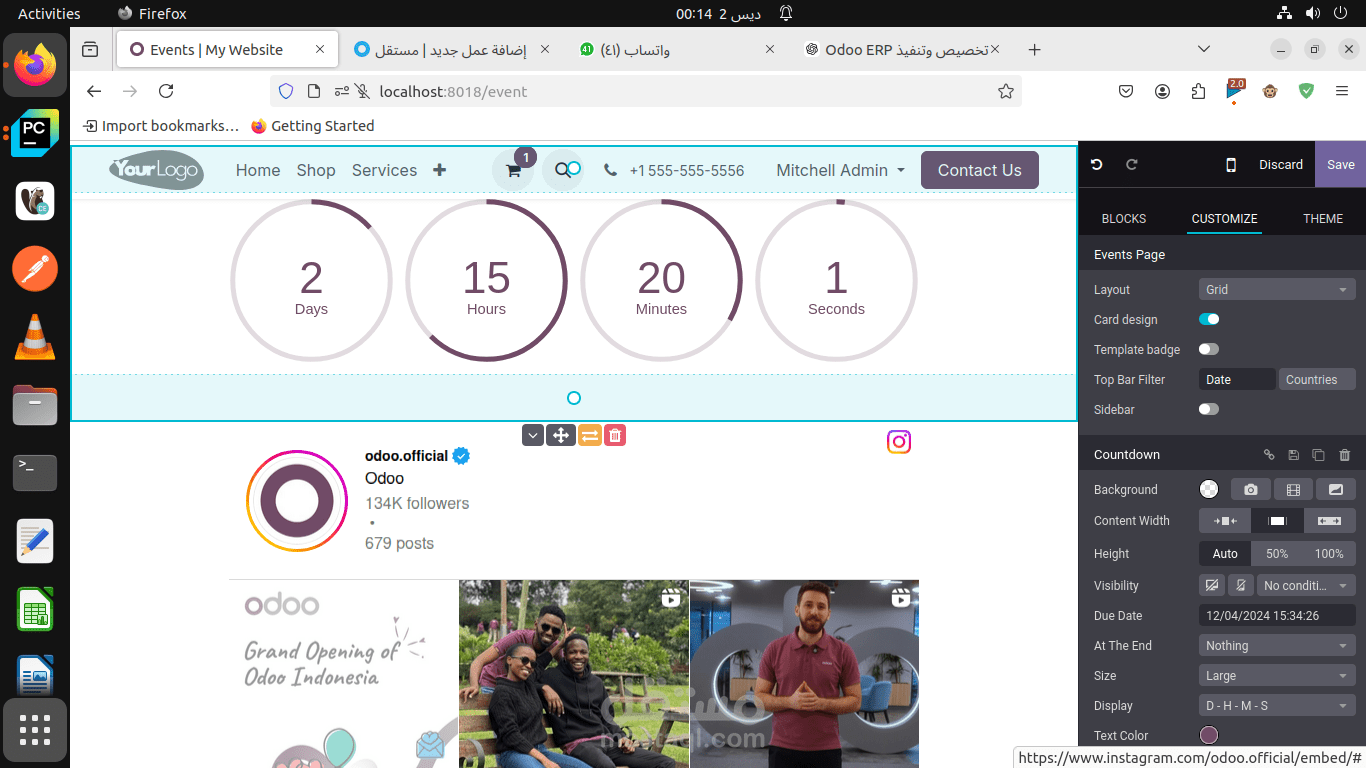The height and width of the screenshot is (768, 1366).
Task: Set background video via film icon
Action: coord(1293,489)
